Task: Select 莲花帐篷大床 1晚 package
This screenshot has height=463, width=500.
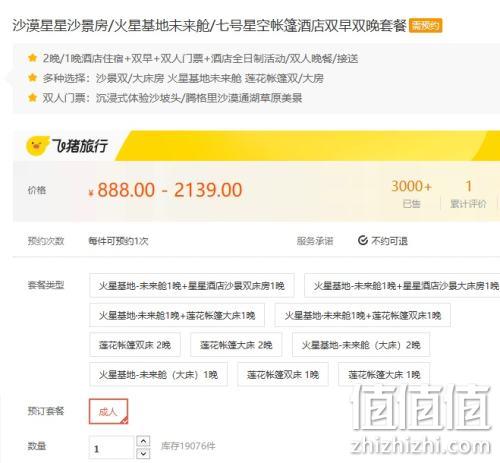Action: 384,374
